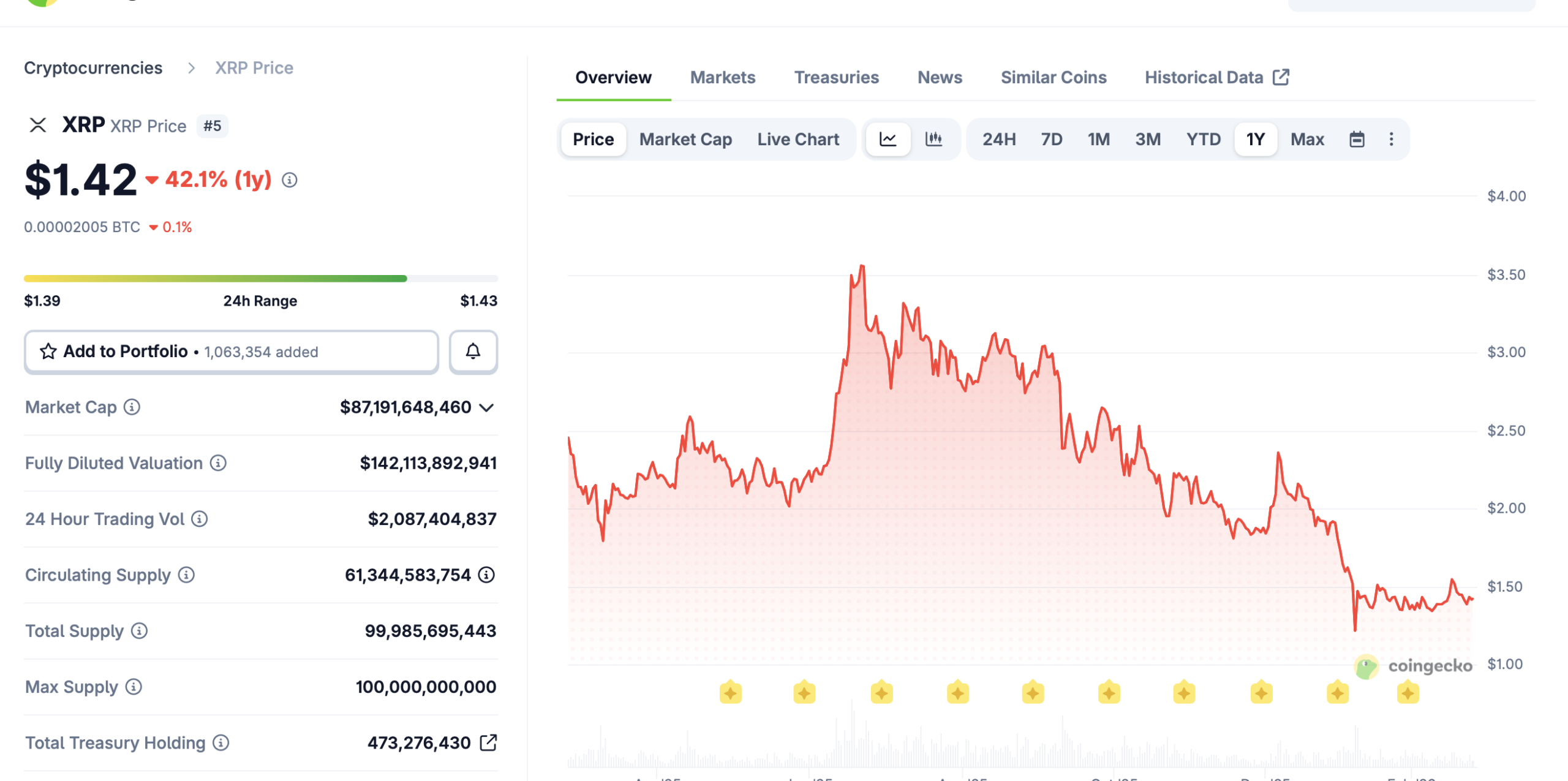Viewport: 1568px width, 781px height.
Task: Open the chart options three-dot menu
Action: pyautogui.click(x=1392, y=139)
